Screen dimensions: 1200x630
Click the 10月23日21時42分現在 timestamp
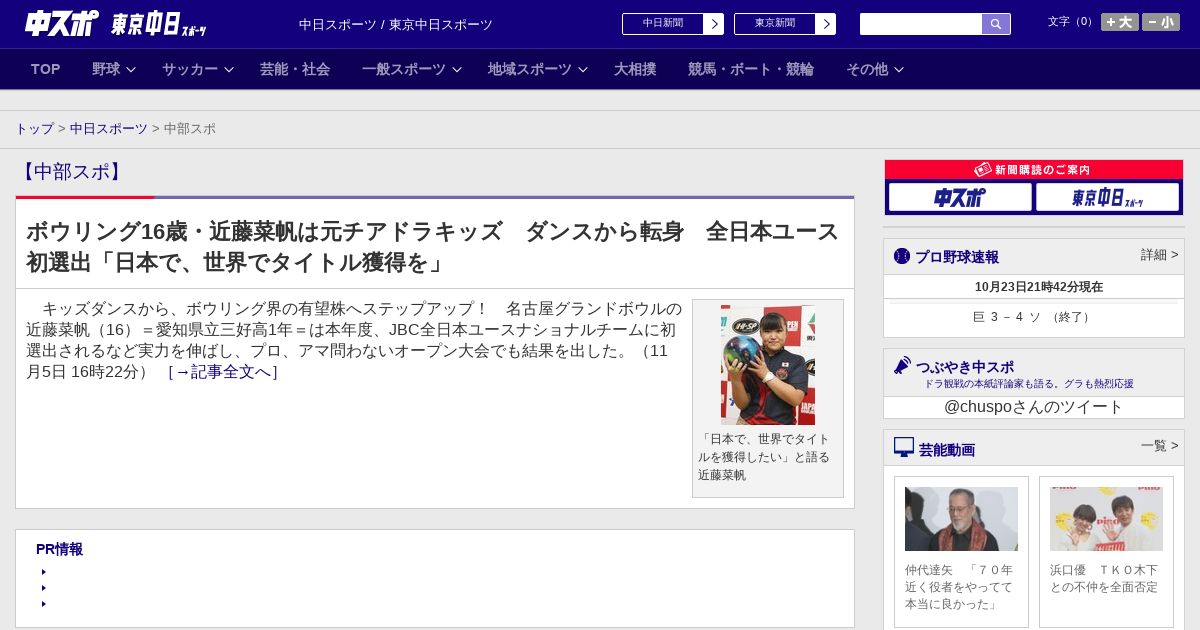tap(1038, 287)
